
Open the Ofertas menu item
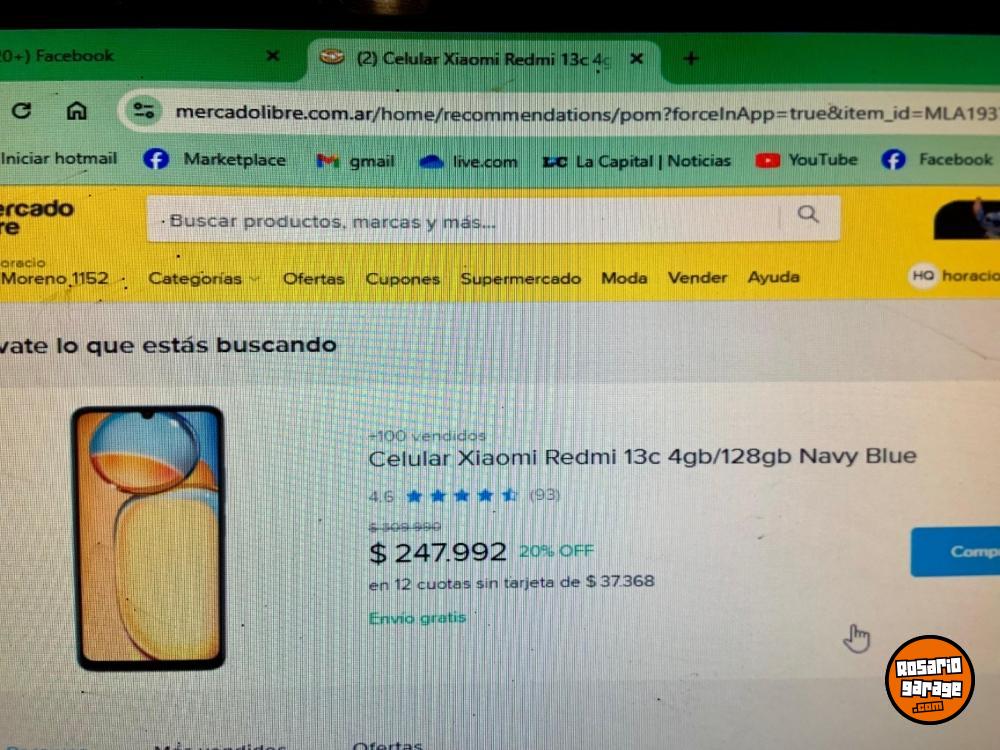pos(313,279)
